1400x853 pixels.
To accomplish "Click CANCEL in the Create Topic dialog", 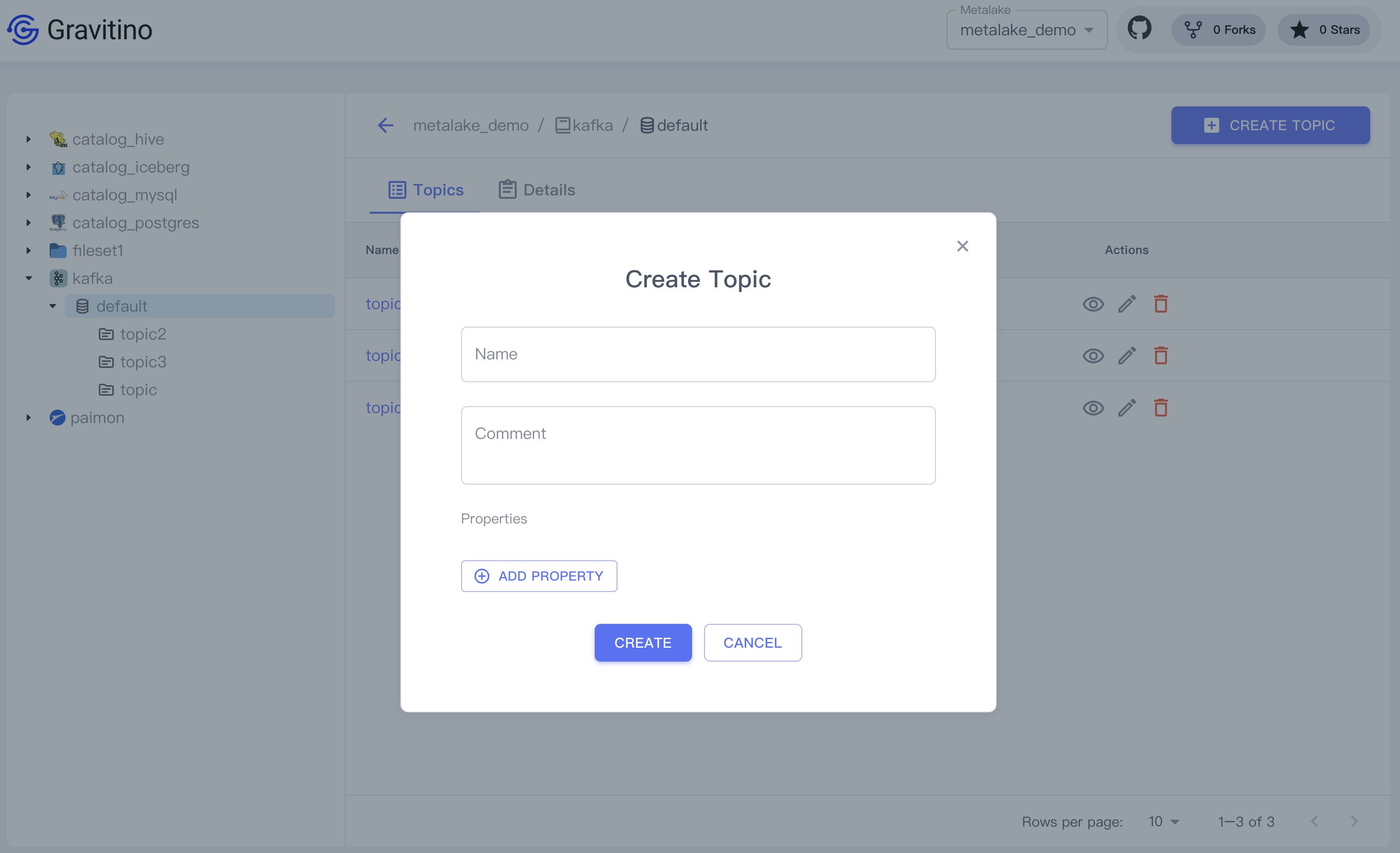I will pyautogui.click(x=752, y=643).
